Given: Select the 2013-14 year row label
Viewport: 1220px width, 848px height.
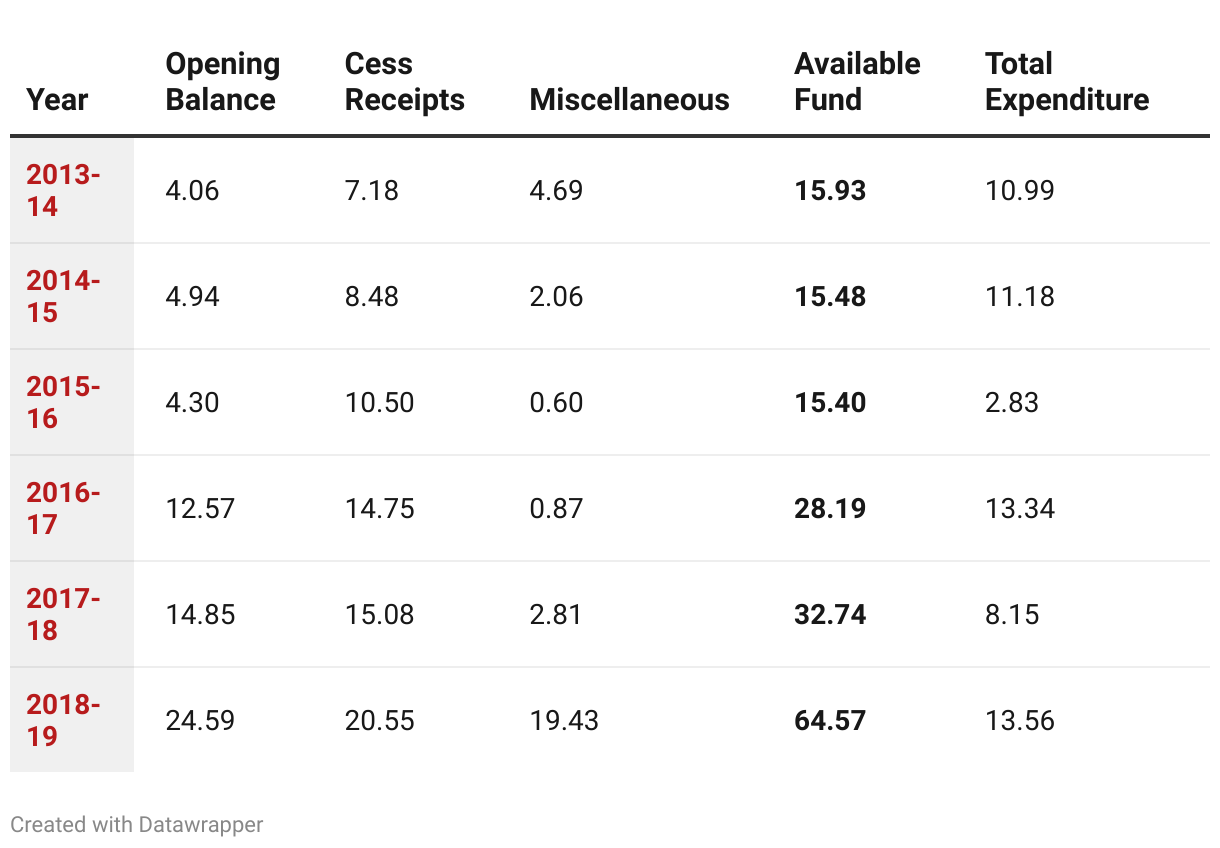Looking at the screenshot, I should click(x=63, y=190).
